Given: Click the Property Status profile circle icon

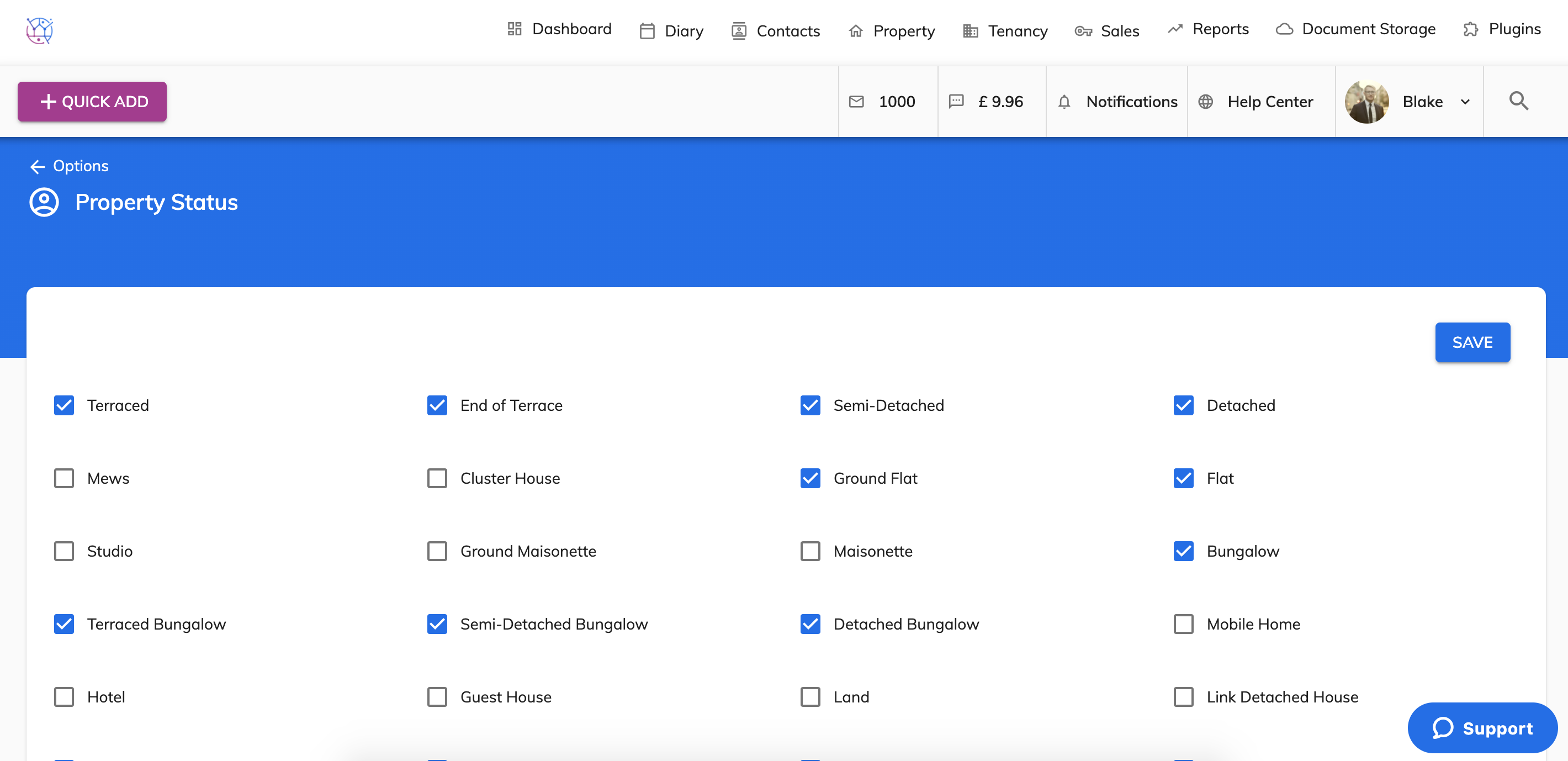Looking at the screenshot, I should 44,202.
